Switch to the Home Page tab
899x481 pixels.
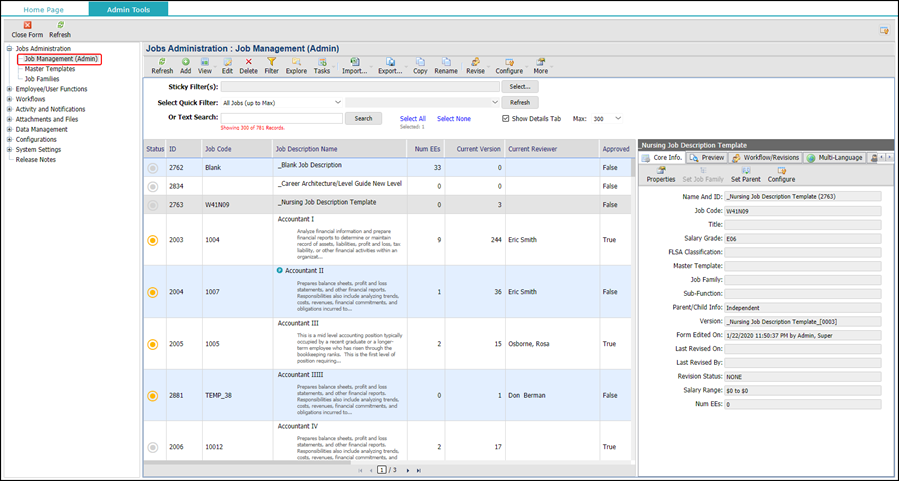(x=44, y=10)
